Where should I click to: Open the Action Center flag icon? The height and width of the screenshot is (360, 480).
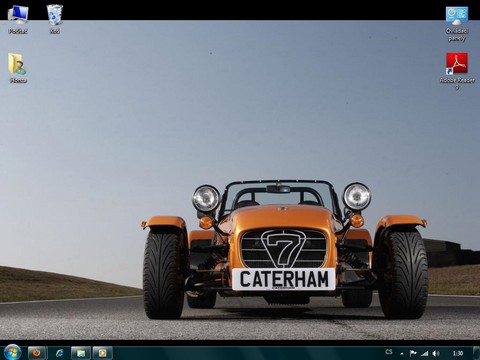[x=413, y=353]
